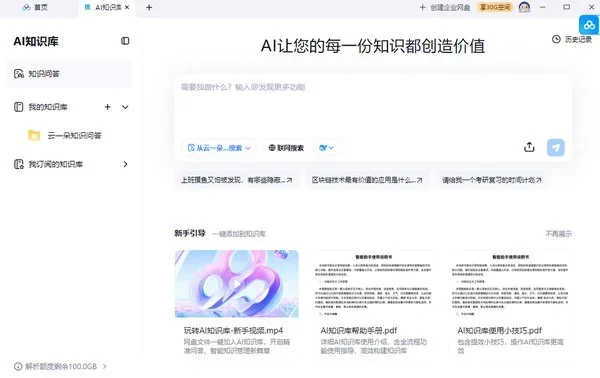Click 一键添加到知识库 link
Viewport: 600px width, 378px height.
[239, 234]
